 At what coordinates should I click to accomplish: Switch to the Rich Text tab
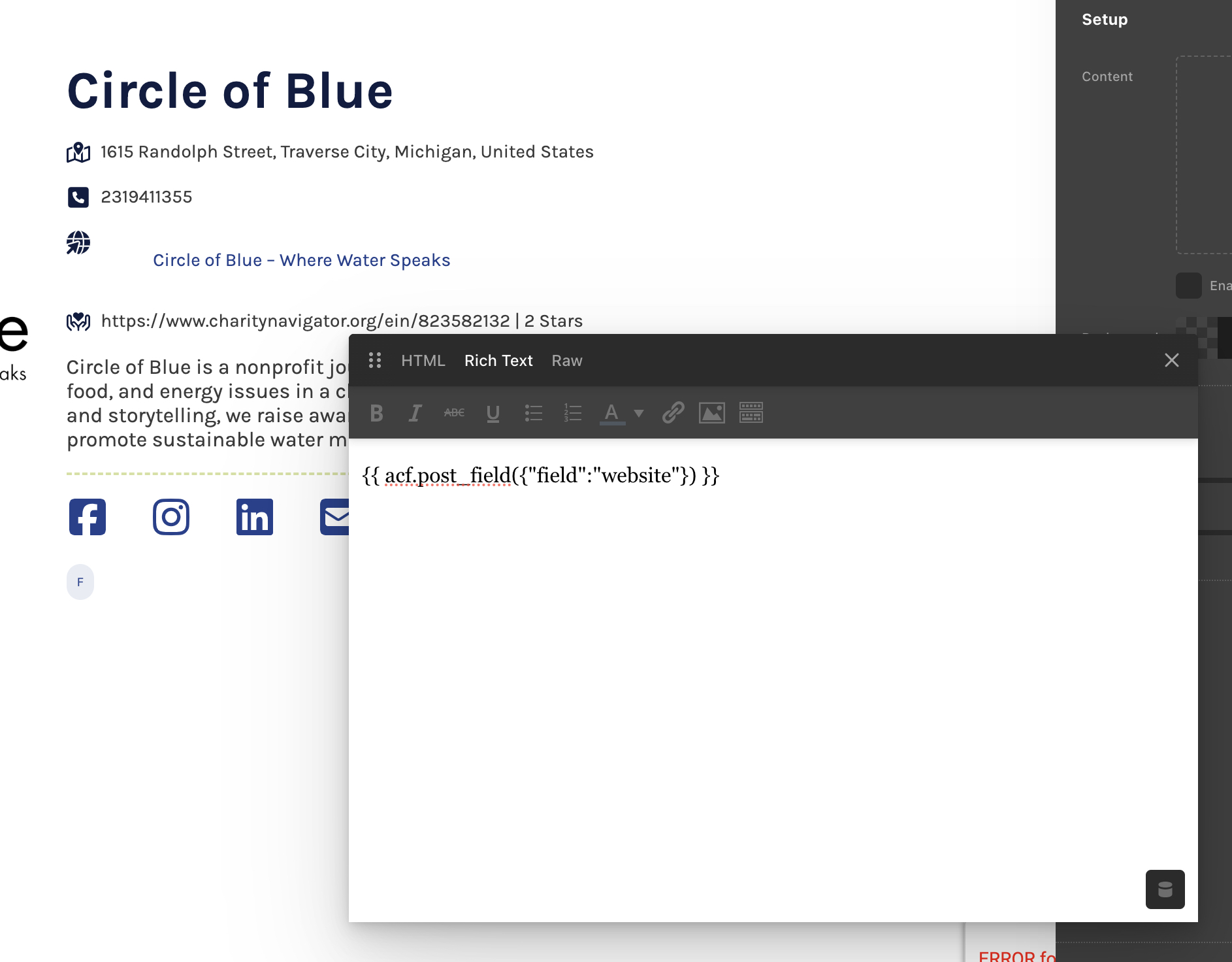pos(498,361)
